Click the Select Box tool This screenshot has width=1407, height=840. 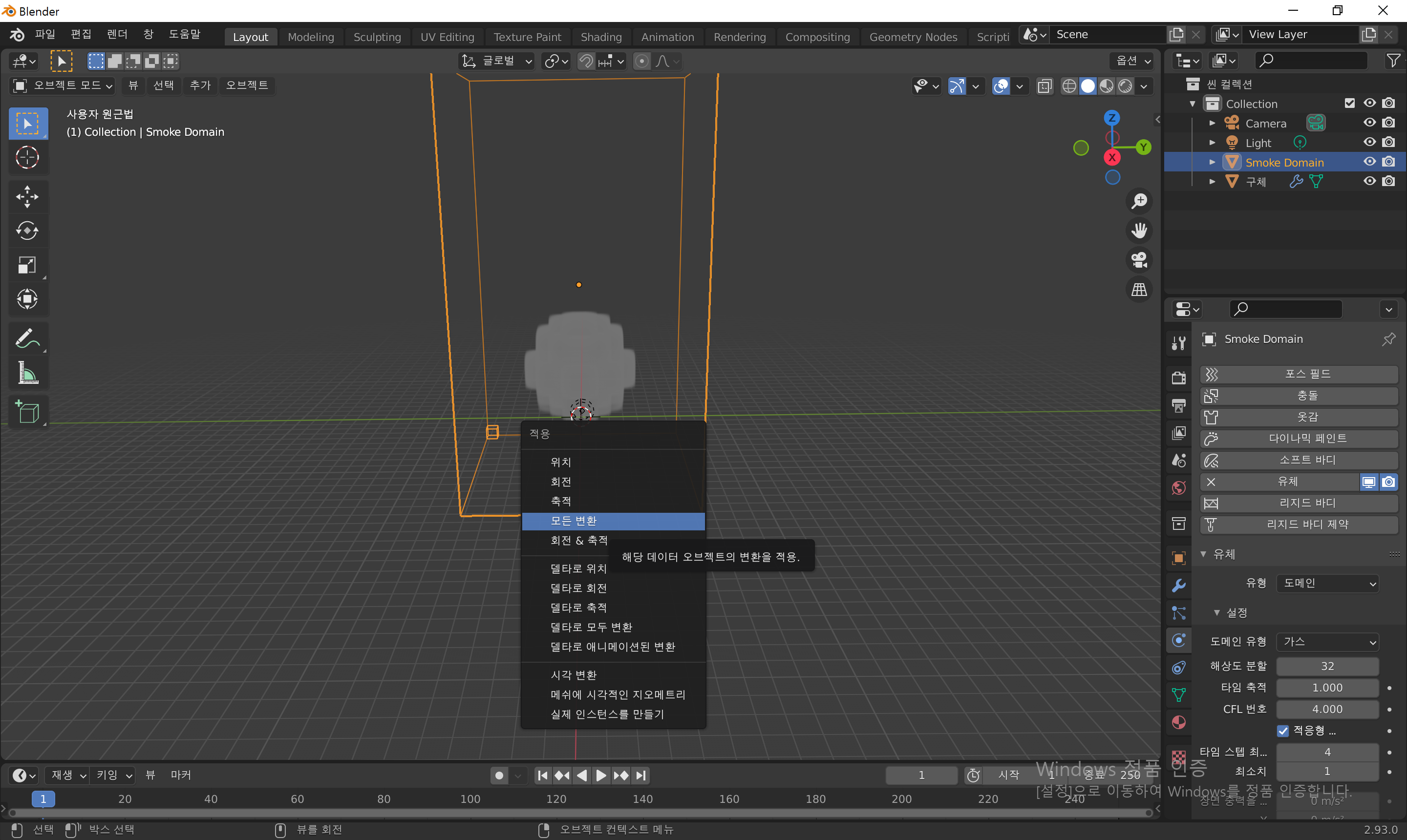point(27,124)
